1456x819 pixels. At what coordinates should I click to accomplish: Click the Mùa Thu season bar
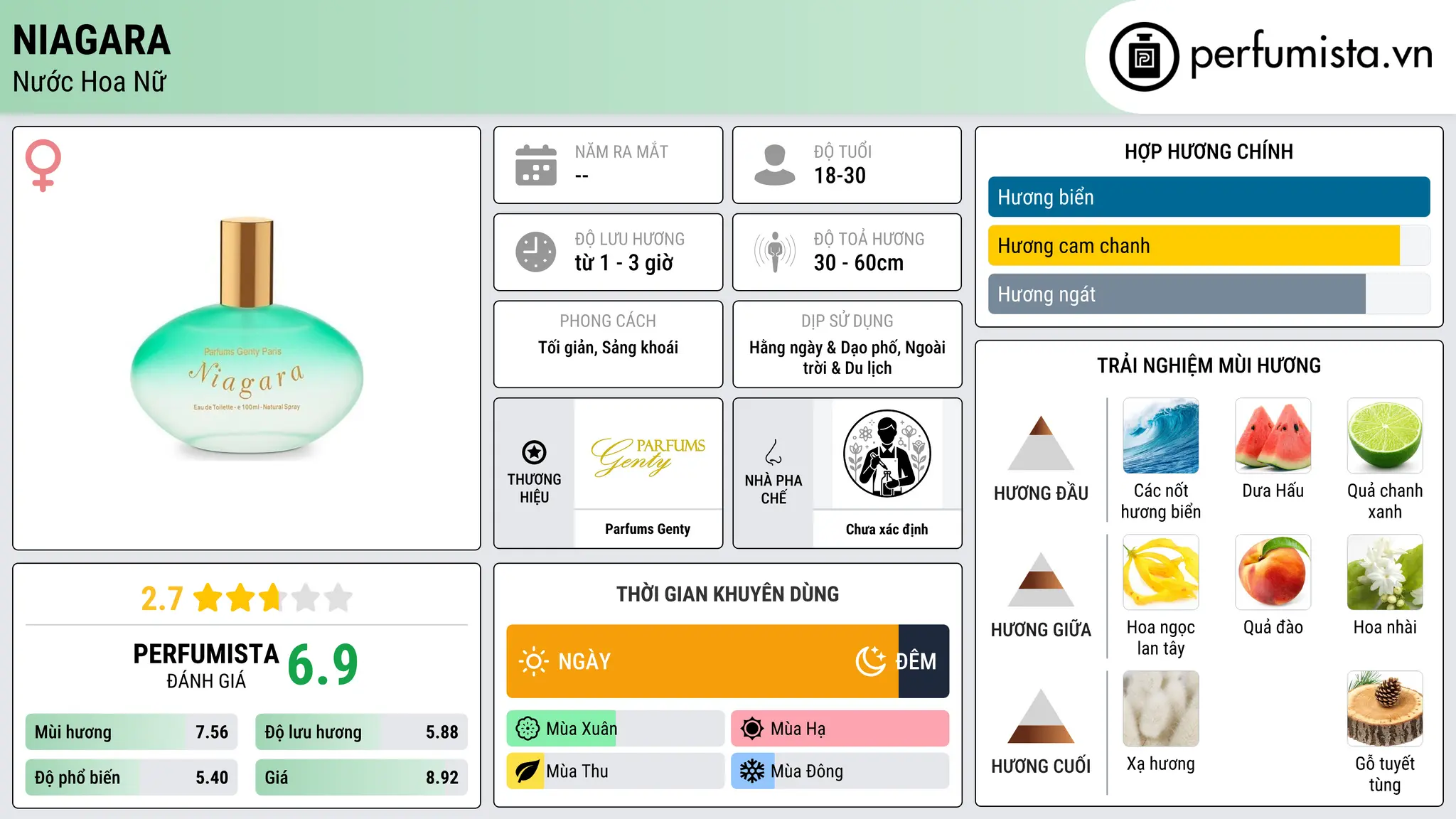(616, 771)
